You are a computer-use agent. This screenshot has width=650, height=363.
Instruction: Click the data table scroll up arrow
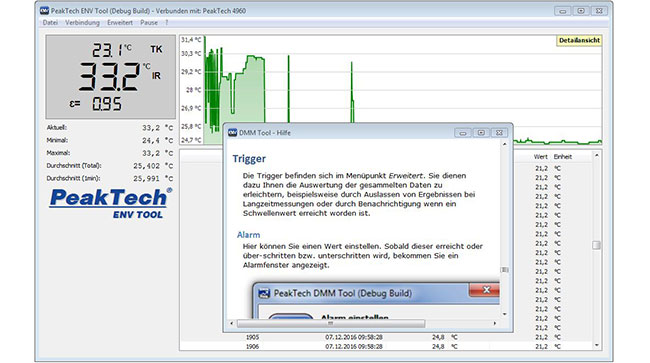pos(597,156)
